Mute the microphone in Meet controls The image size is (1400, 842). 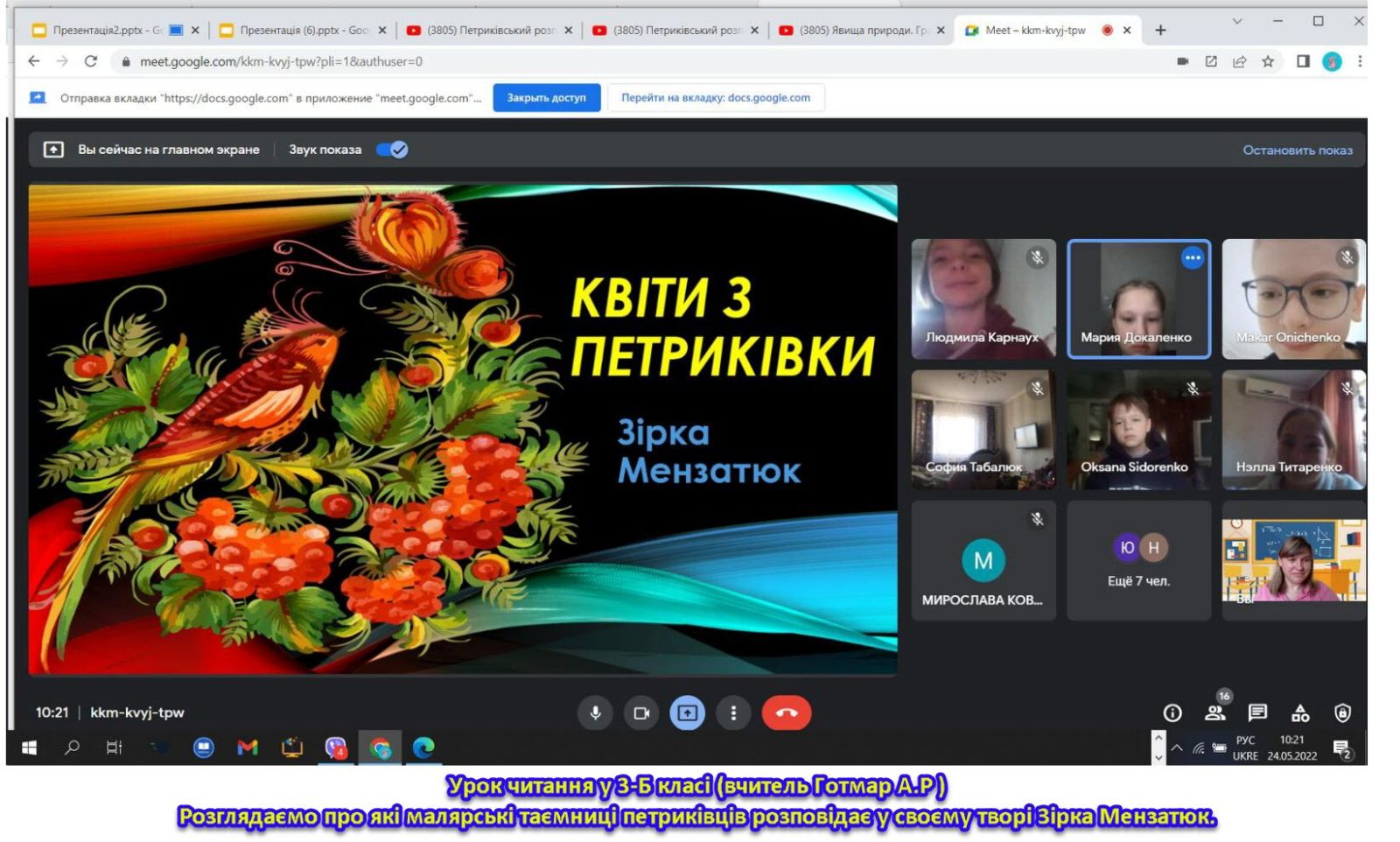595,712
